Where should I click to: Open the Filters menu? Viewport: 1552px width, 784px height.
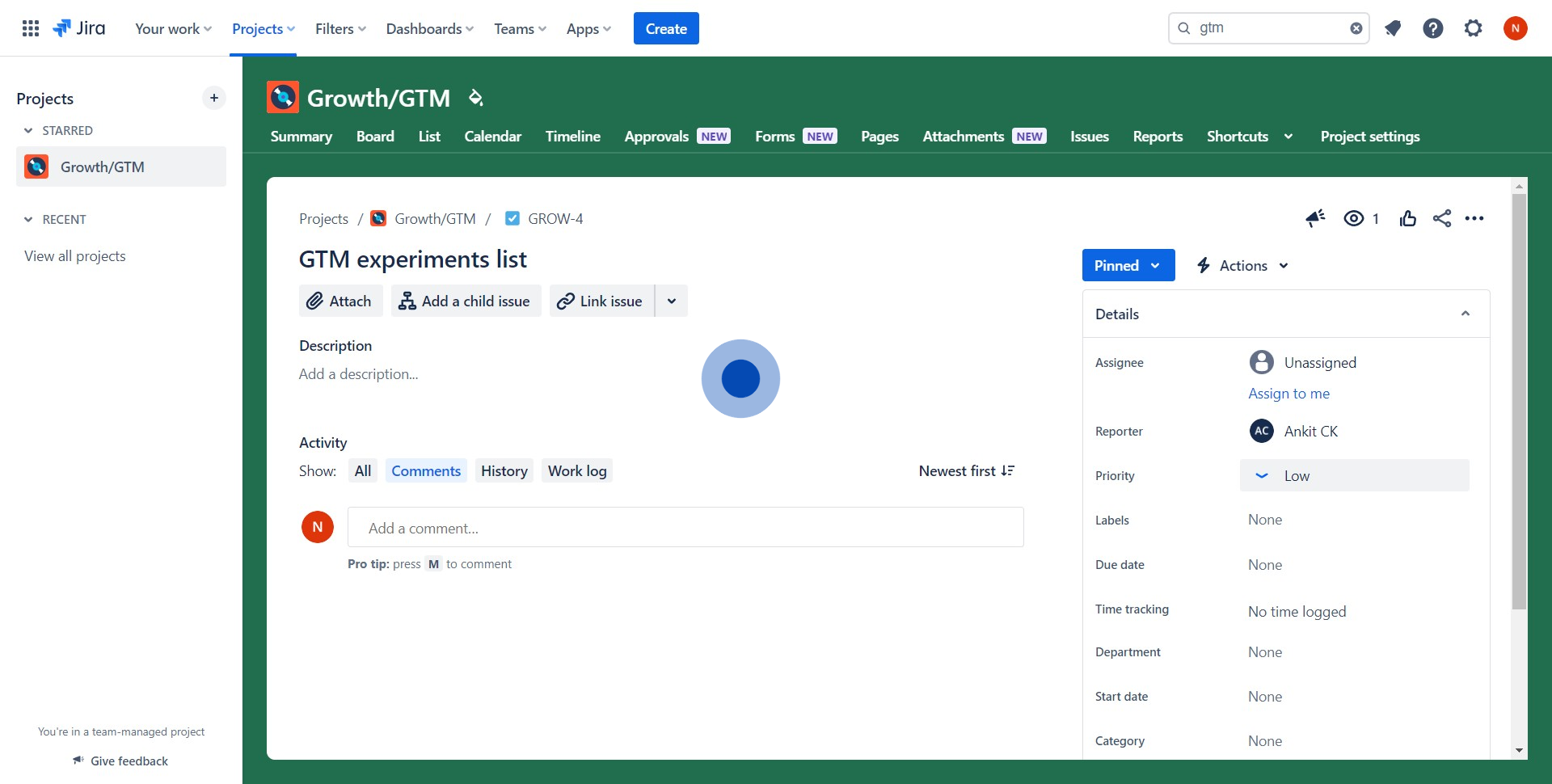tap(340, 28)
